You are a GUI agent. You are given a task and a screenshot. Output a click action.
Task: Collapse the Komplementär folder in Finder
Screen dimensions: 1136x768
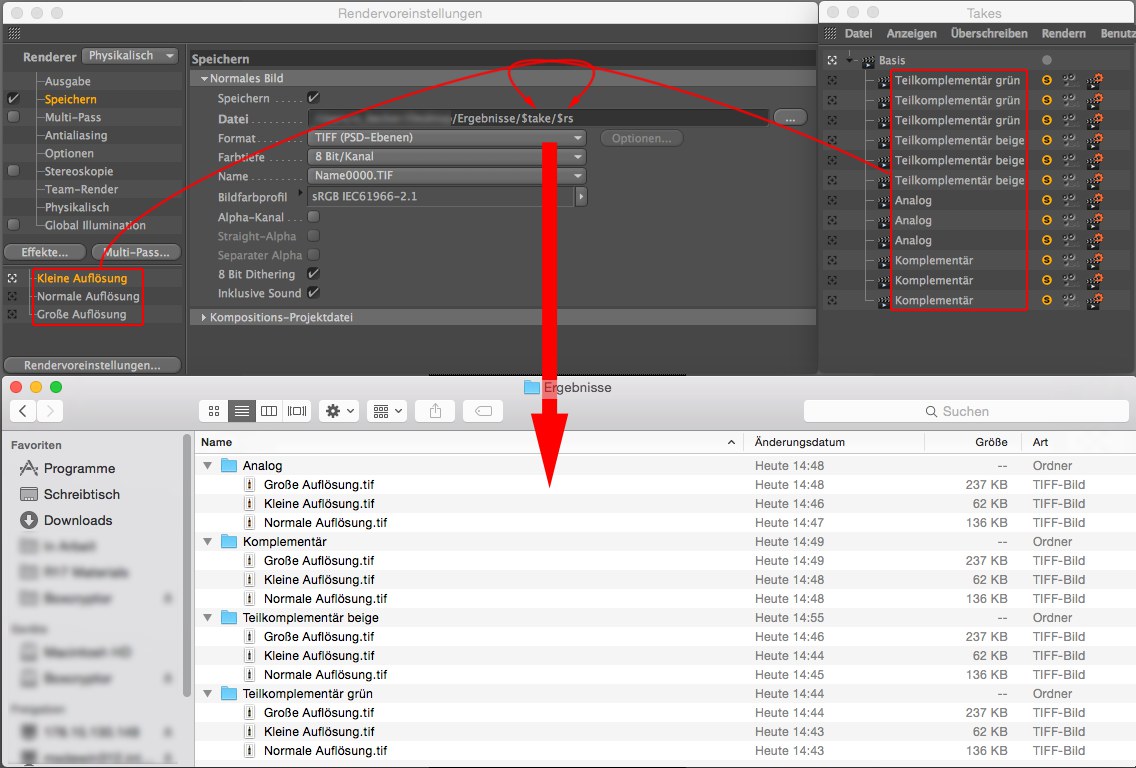[208, 542]
